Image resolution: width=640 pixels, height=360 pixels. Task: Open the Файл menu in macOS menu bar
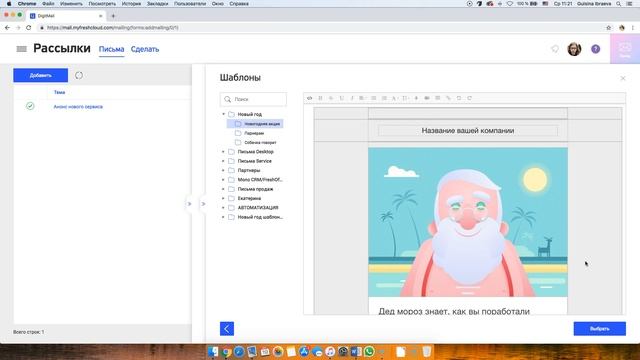[x=48, y=4]
